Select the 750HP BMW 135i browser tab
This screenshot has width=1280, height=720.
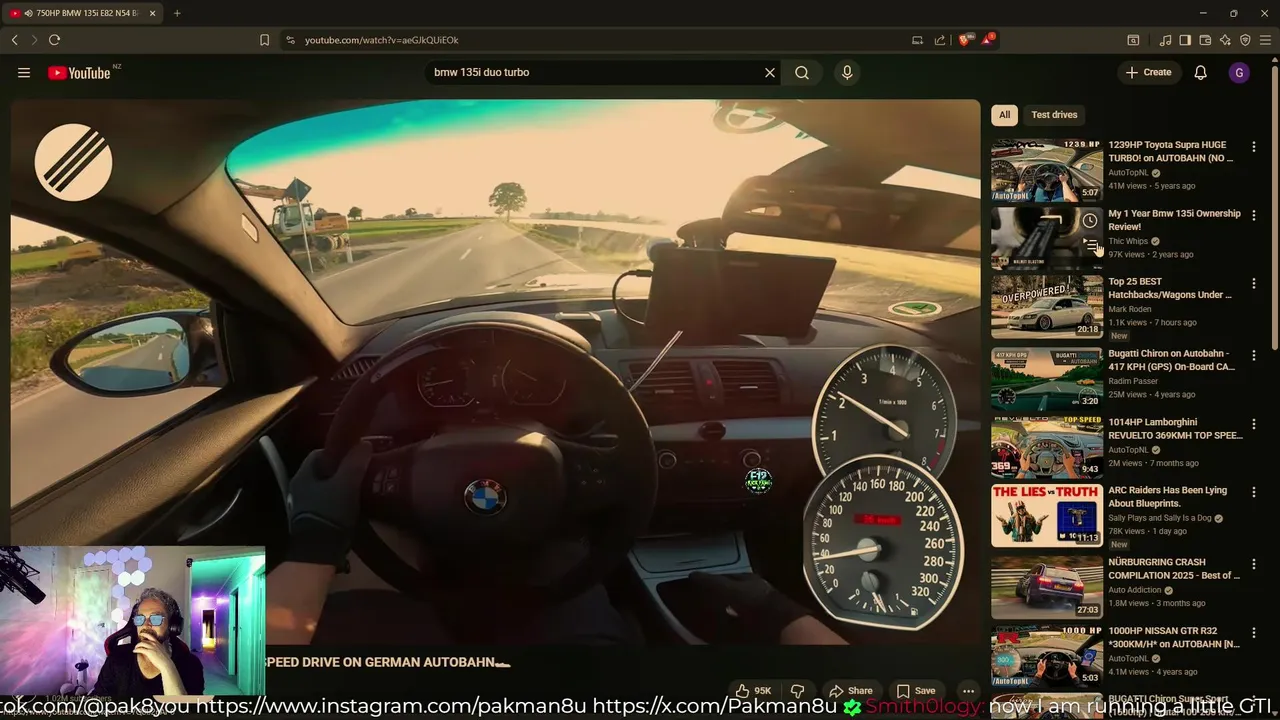[x=83, y=13]
